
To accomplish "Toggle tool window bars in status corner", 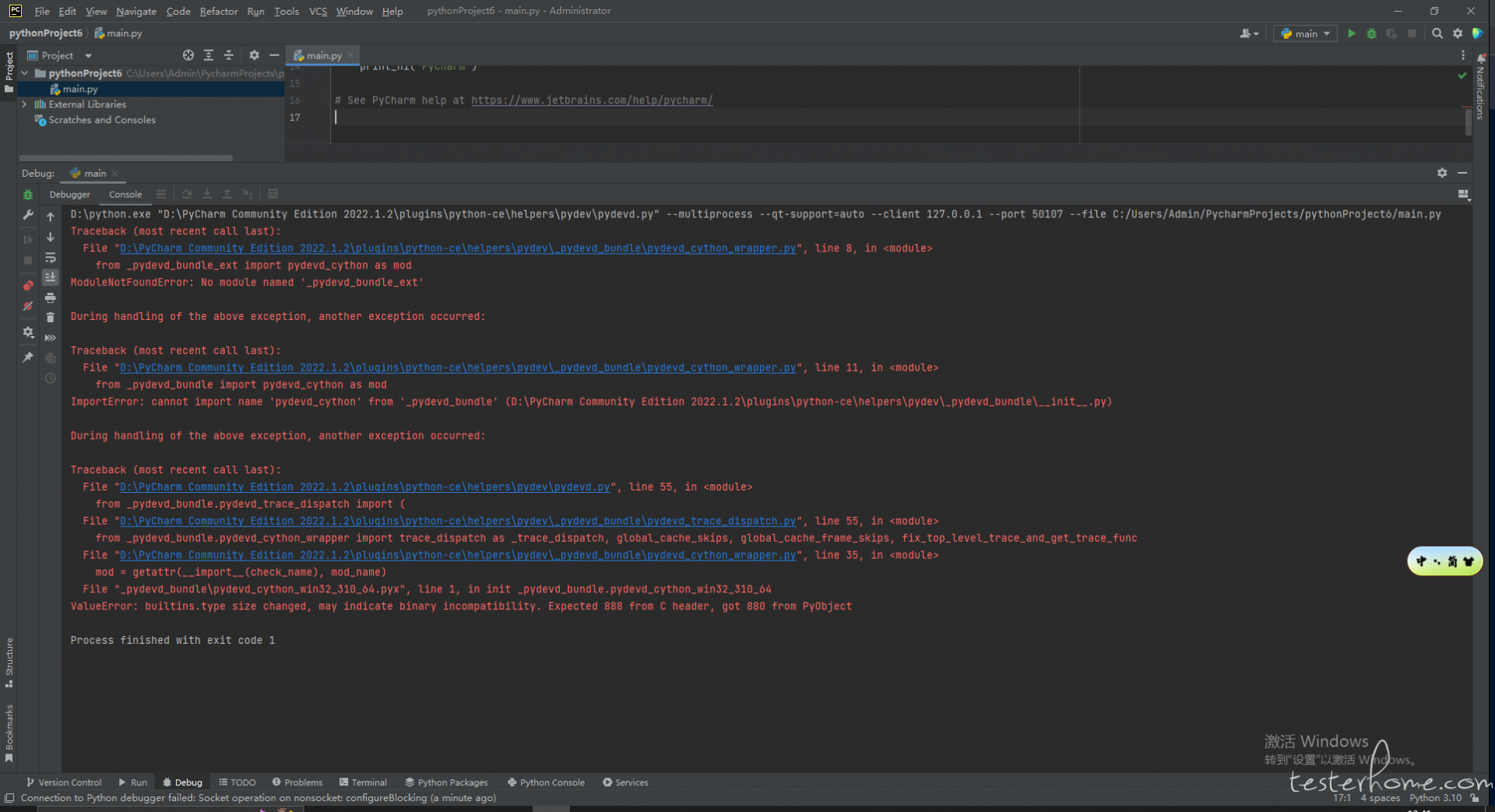I will (x=9, y=798).
